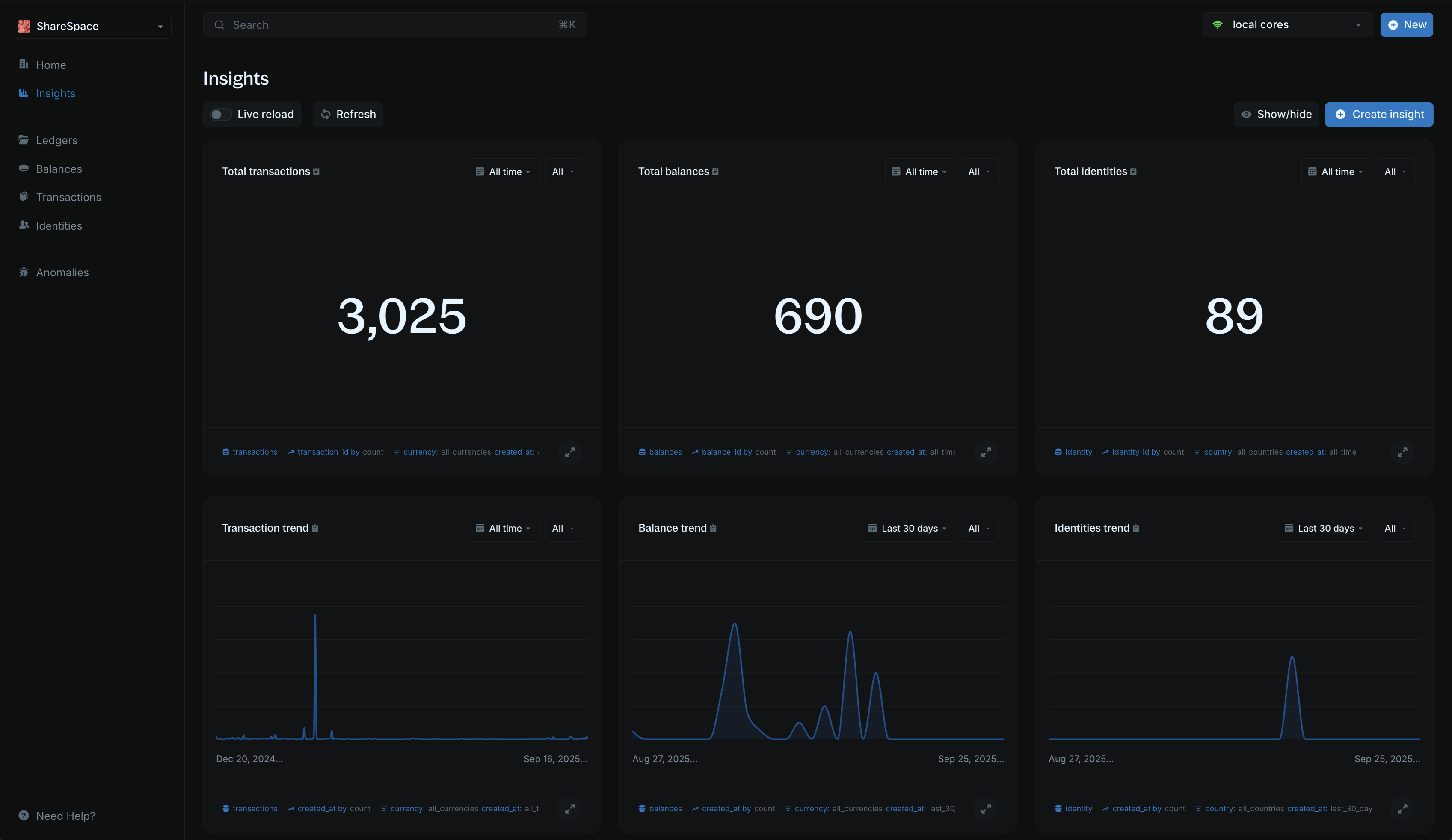Enable the Live reload toggle
Viewport: 1452px width, 840px height.
tap(219, 115)
